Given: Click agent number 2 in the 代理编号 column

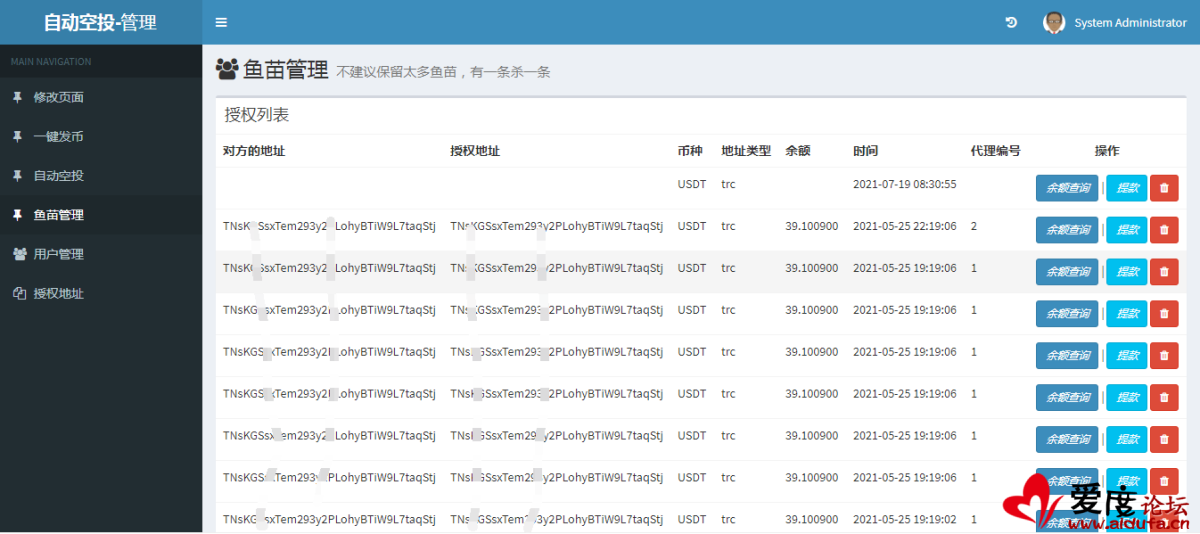Looking at the screenshot, I should 974,227.
